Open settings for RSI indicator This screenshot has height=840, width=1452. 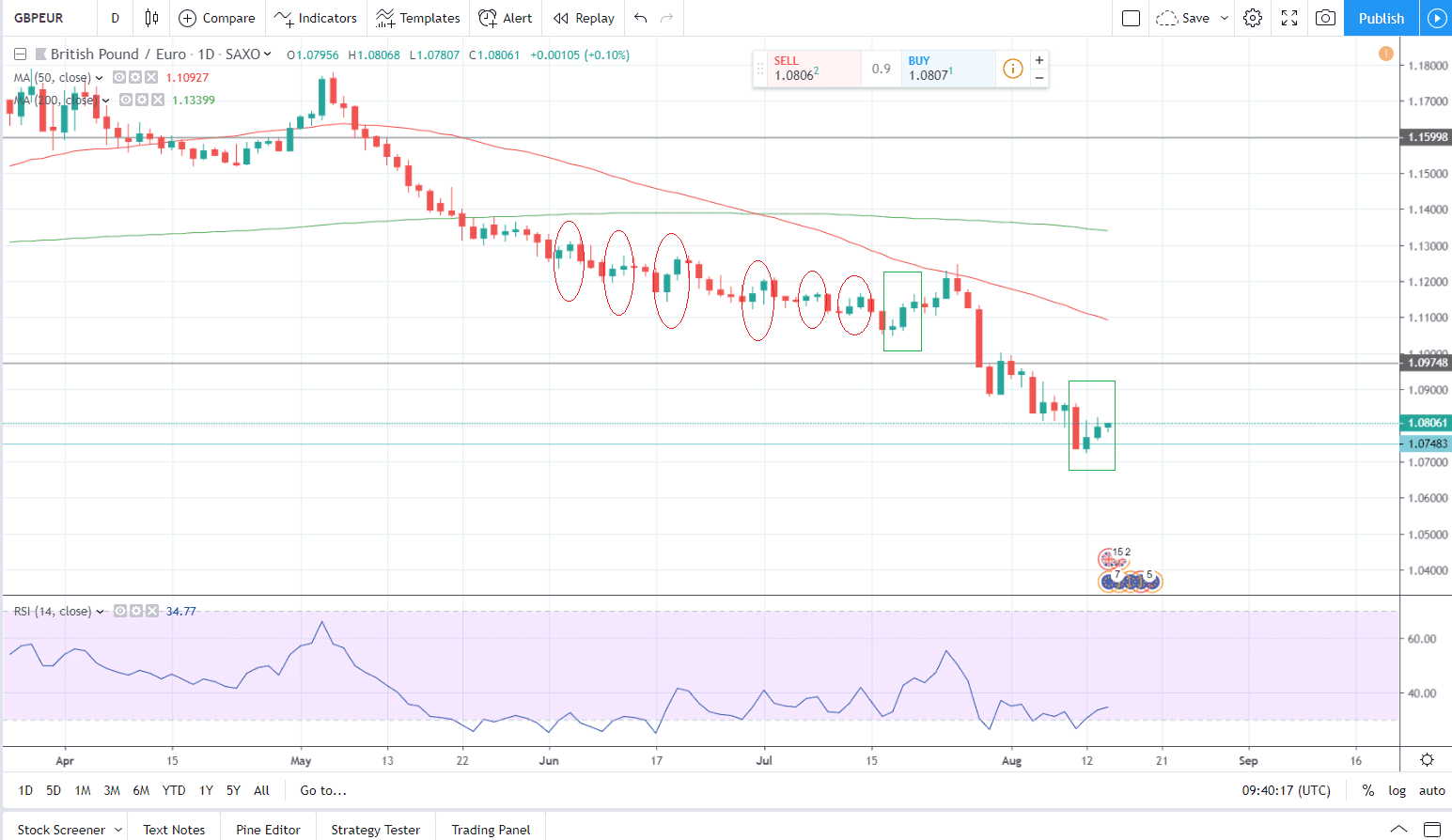tap(136, 611)
